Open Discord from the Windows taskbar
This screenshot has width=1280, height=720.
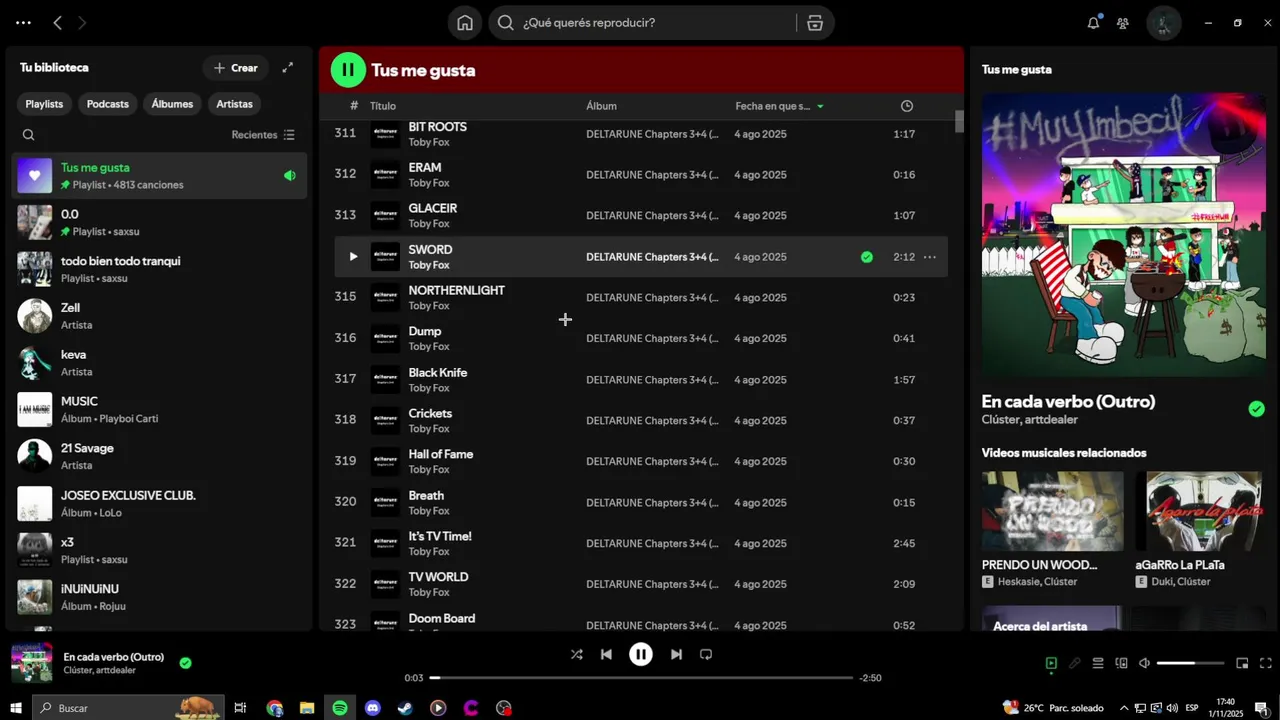[372, 708]
